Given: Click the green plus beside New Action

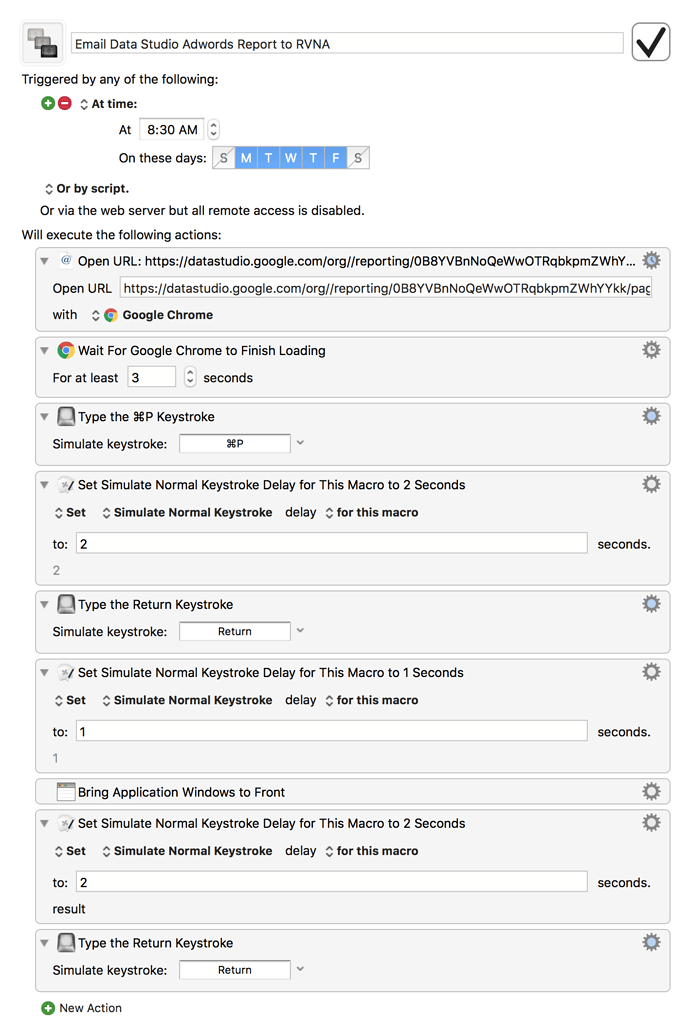Looking at the screenshot, I should pyautogui.click(x=48, y=1008).
